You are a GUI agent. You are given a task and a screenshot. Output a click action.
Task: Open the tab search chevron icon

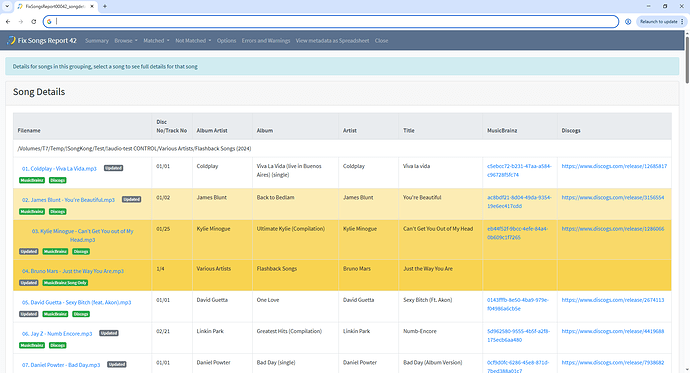7,6
